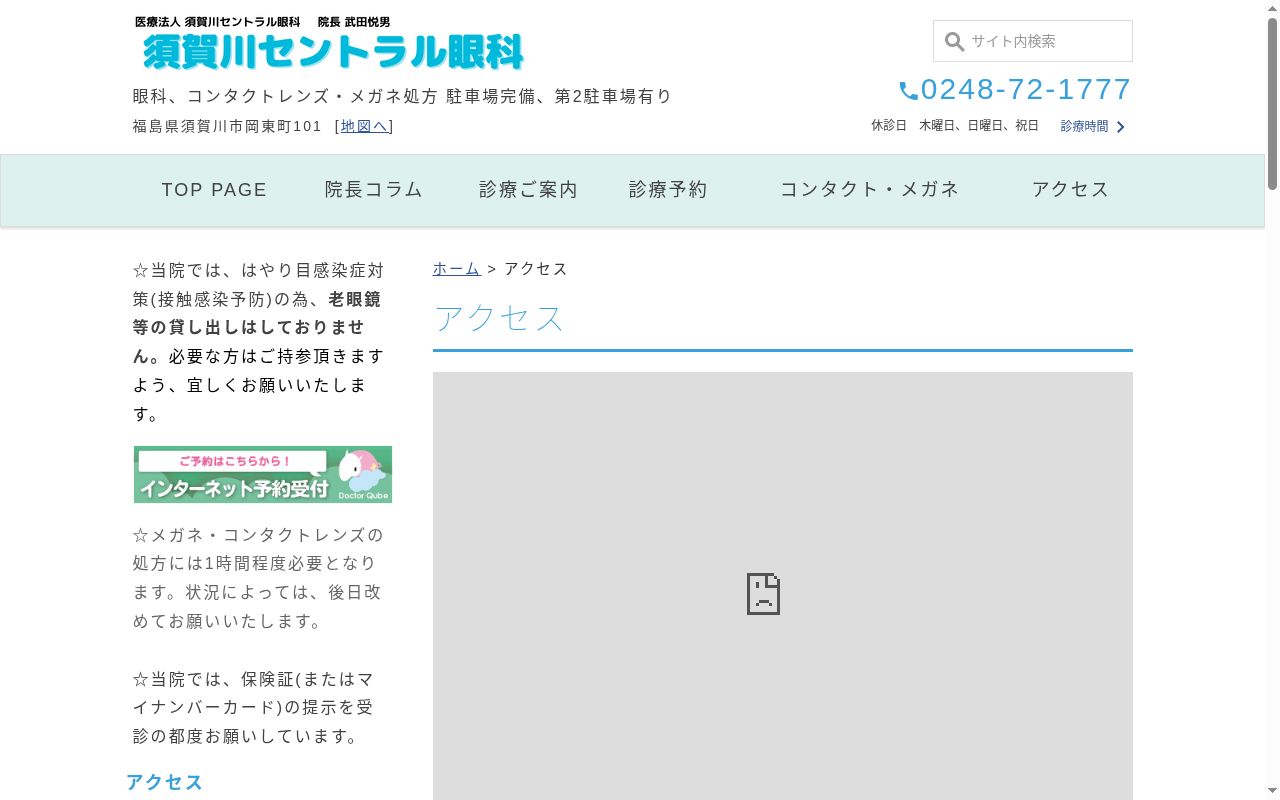The height and width of the screenshot is (800, 1280).
Task: Click the bold 老眼鏡等の貸し出し notice text
Action: coord(257,327)
